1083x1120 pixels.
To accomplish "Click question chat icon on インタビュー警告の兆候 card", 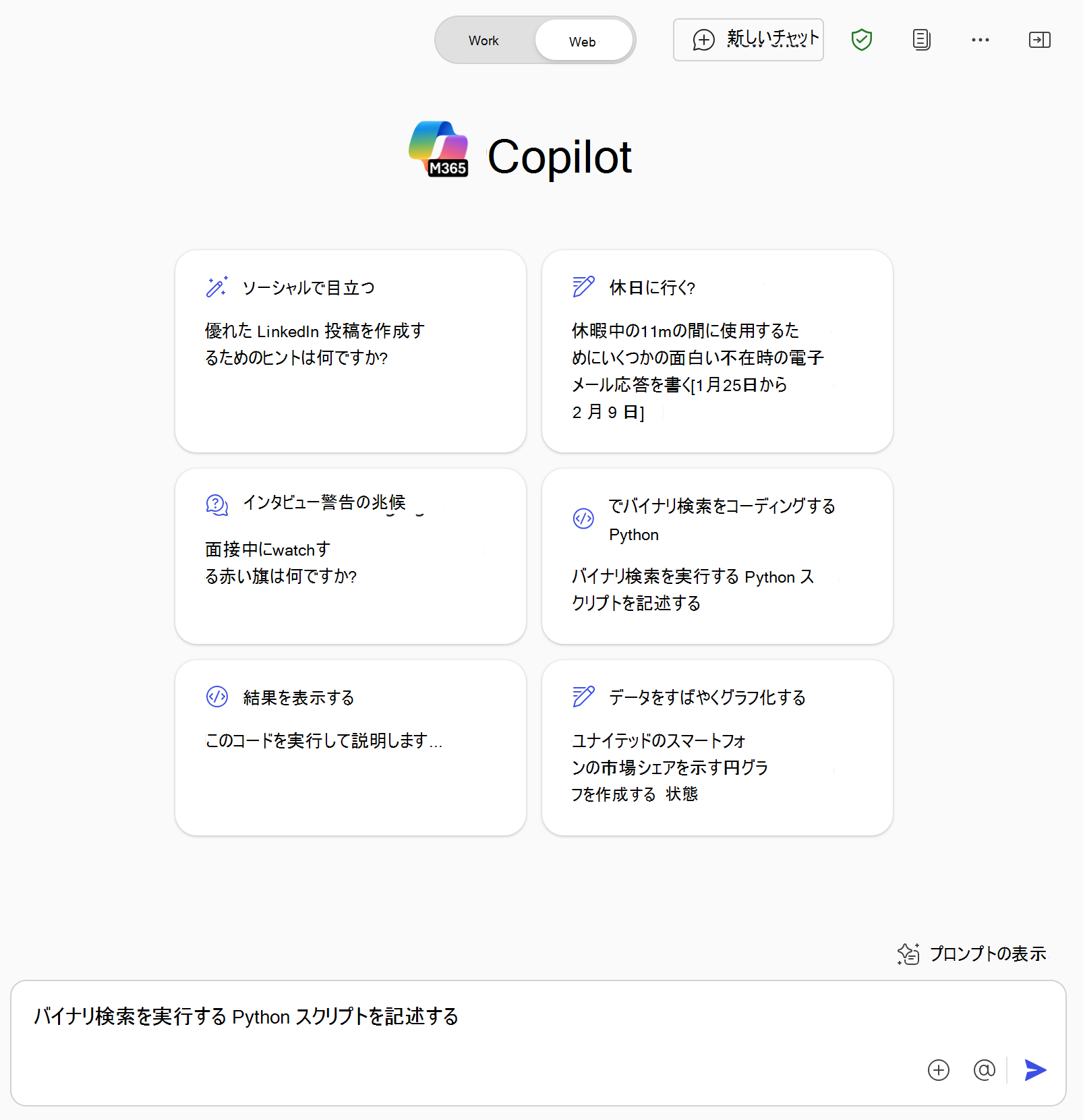I will 216,504.
